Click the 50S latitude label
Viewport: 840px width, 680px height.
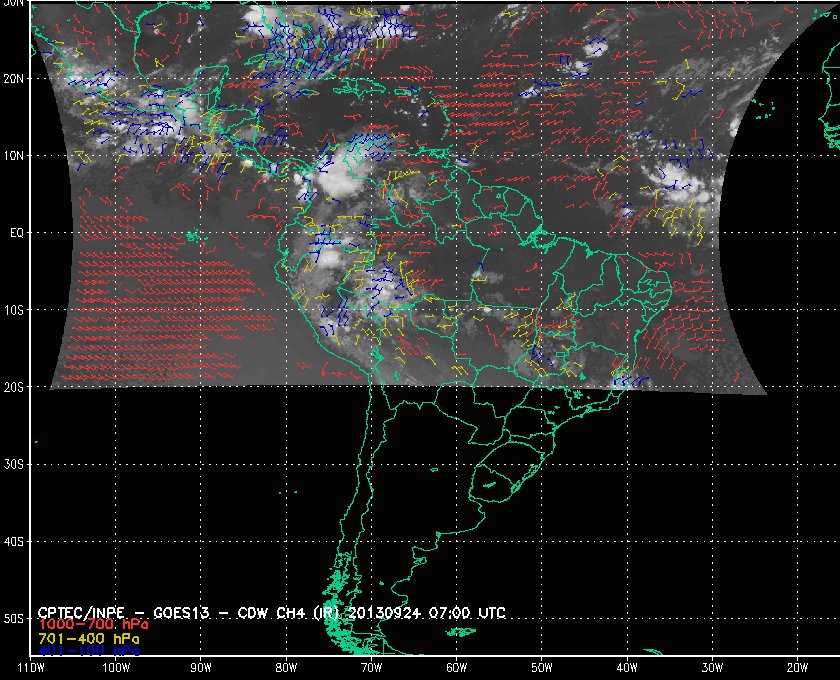click(14, 619)
